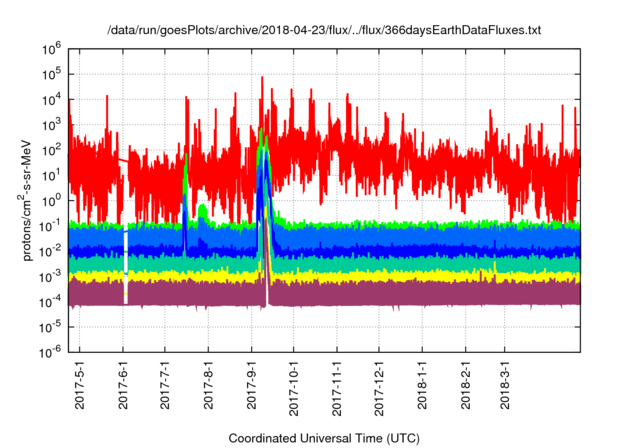640x448 pixels.
Task: Click the green flux bump in late July 2017
Action: point(203,213)
